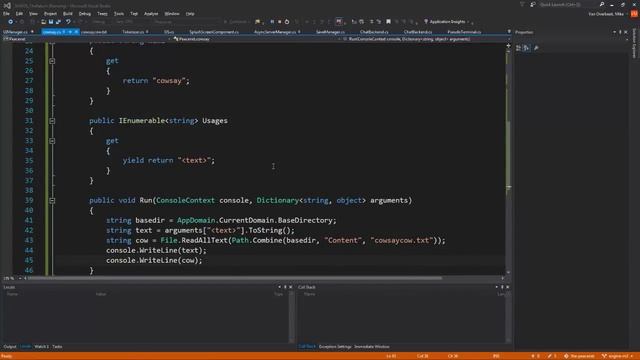Collapse the Usages property at line 31
This screenshot has width=640, height=360.
pos(52,121)
